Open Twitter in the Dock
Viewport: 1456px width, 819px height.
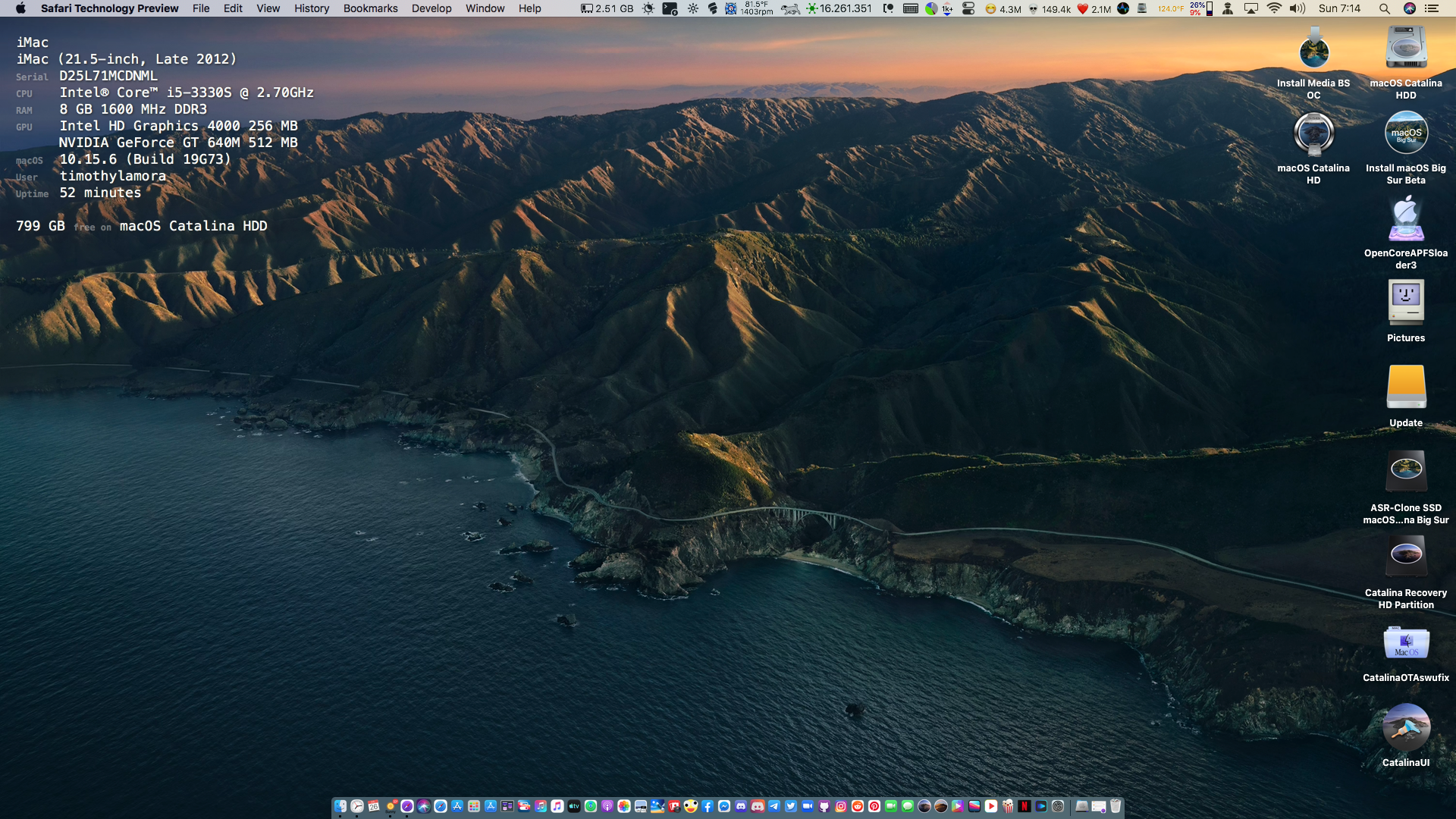[791, 806]
